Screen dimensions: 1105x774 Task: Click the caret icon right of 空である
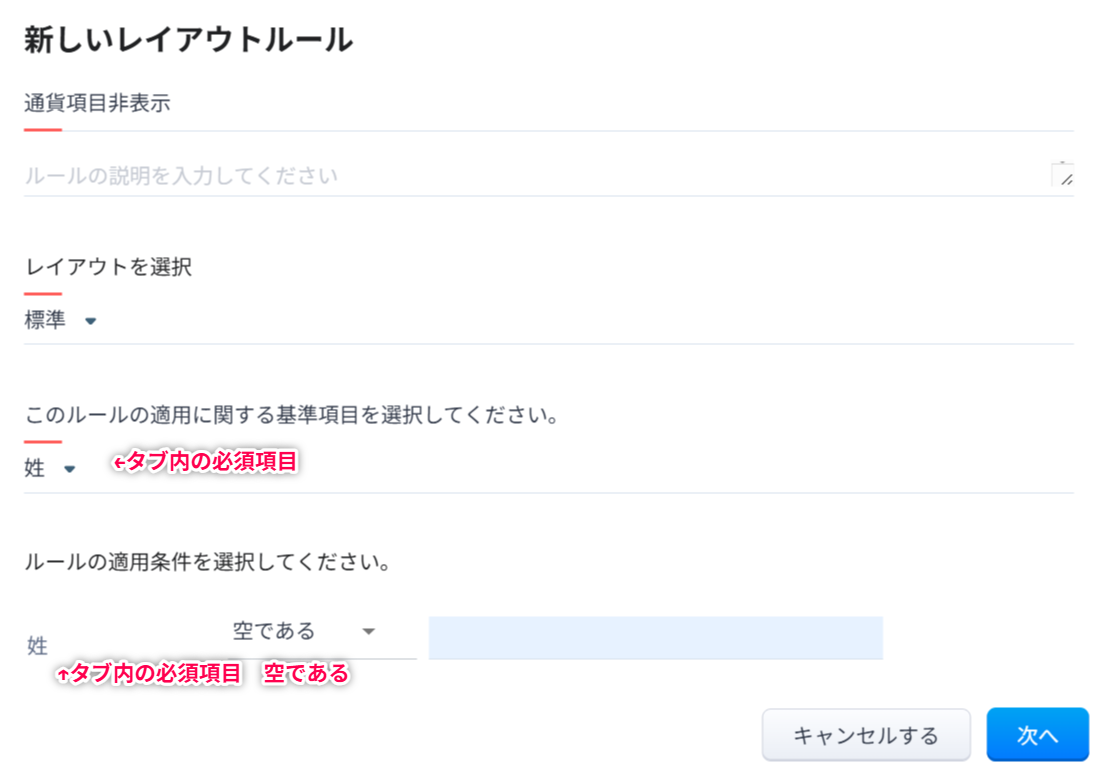368,632
